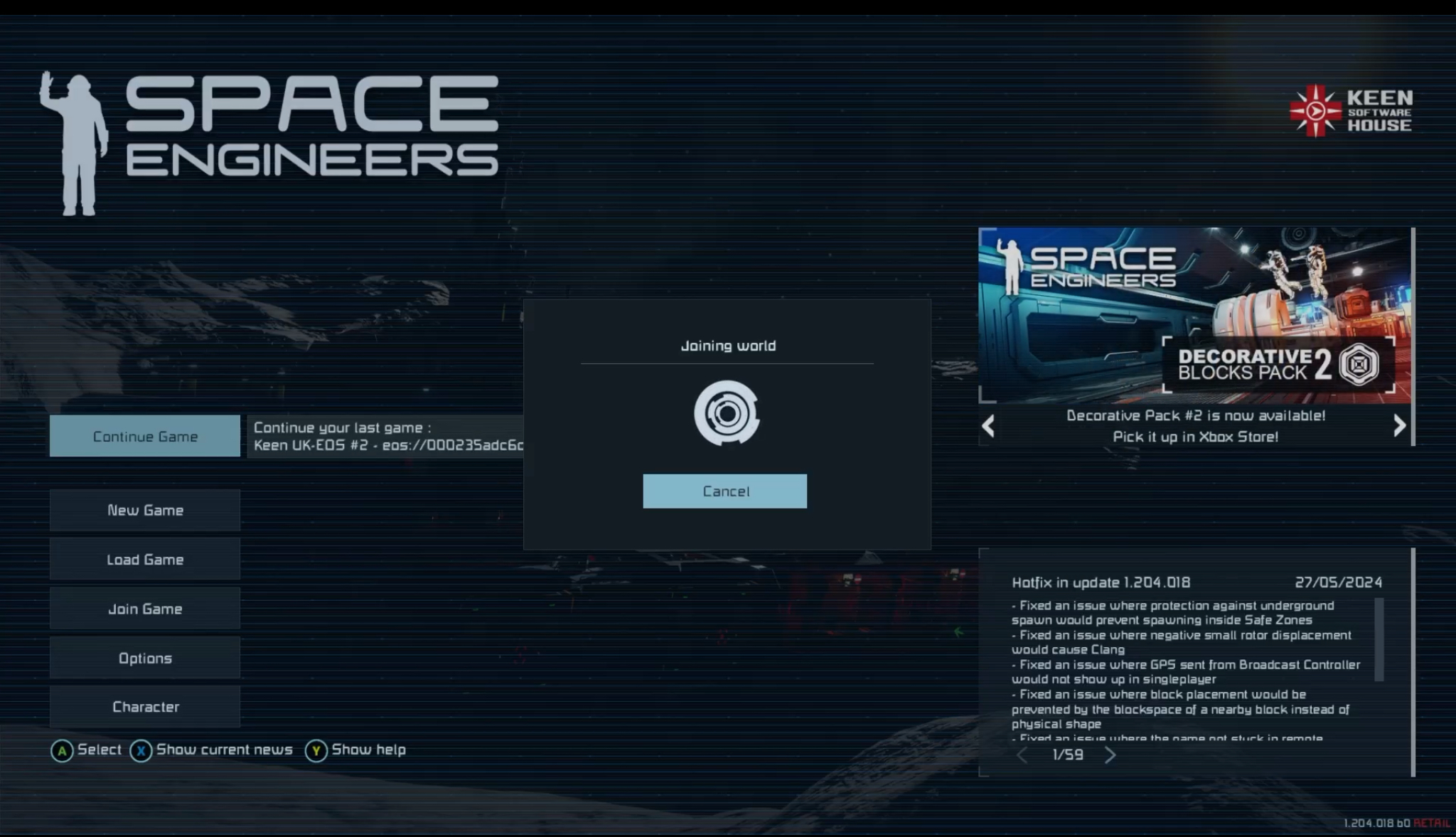Open Load Game menu
Screen dimensions: 1456x837
tap(145, 560)
